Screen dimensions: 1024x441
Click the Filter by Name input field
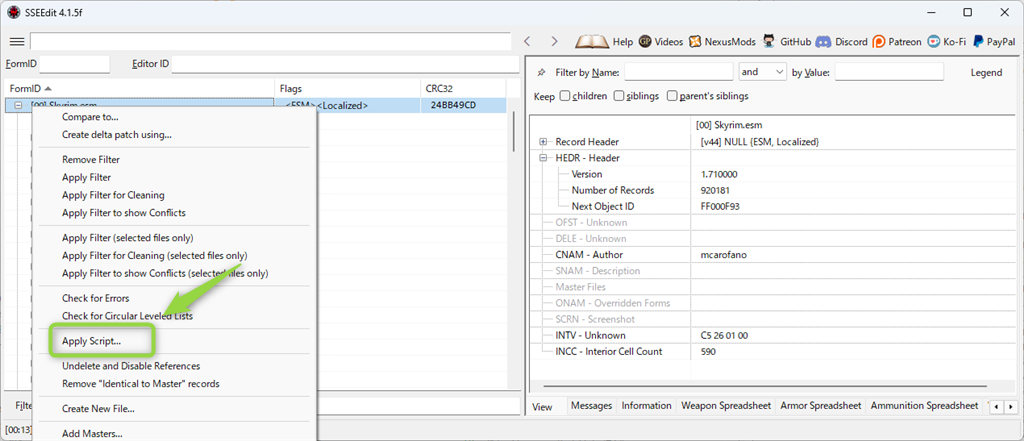coord(679,72)
